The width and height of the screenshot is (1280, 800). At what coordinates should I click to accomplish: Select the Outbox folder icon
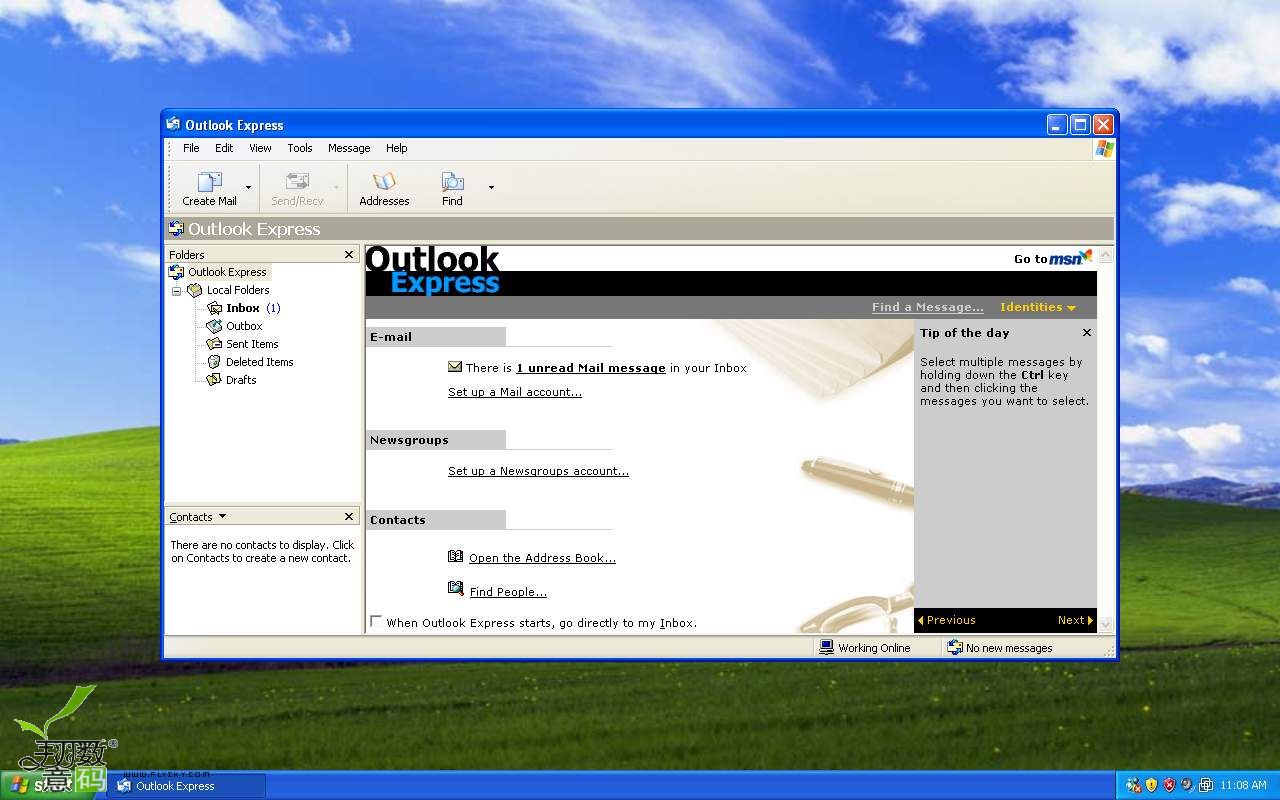coord(214,326)
